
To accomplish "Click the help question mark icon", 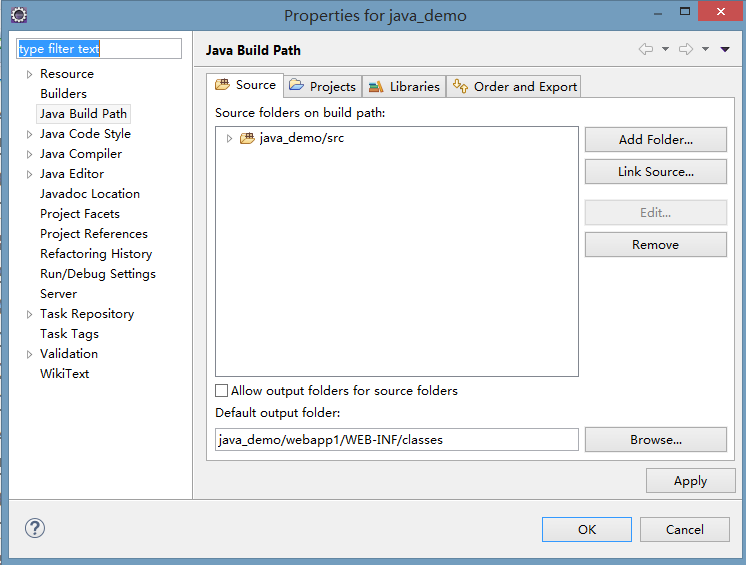I will pos(35,529).
